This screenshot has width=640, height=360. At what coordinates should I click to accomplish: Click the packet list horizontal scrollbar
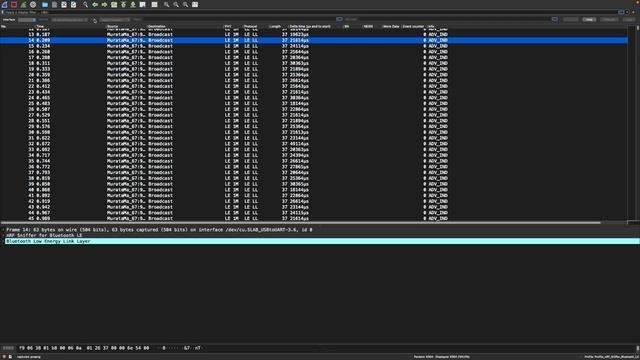point(301,223)
